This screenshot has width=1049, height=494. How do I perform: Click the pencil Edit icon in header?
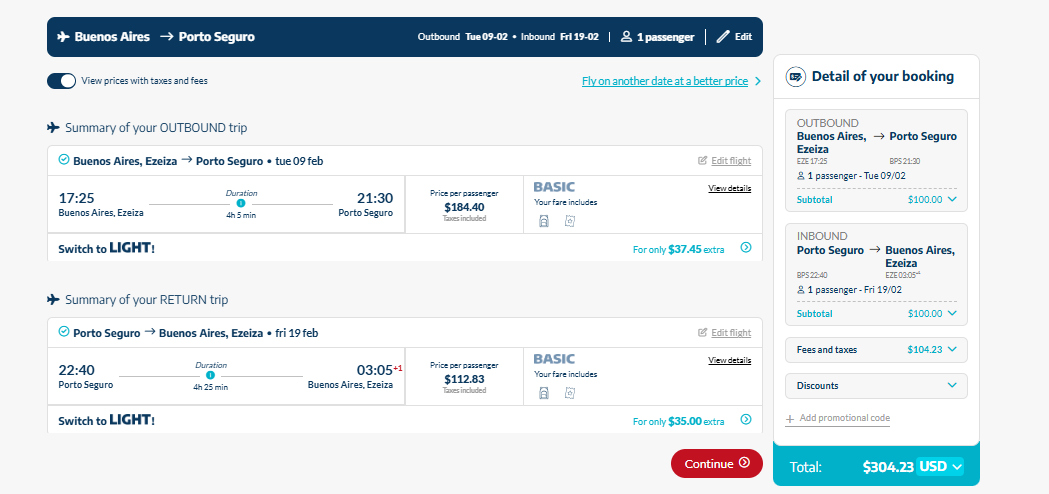point(723,37)
